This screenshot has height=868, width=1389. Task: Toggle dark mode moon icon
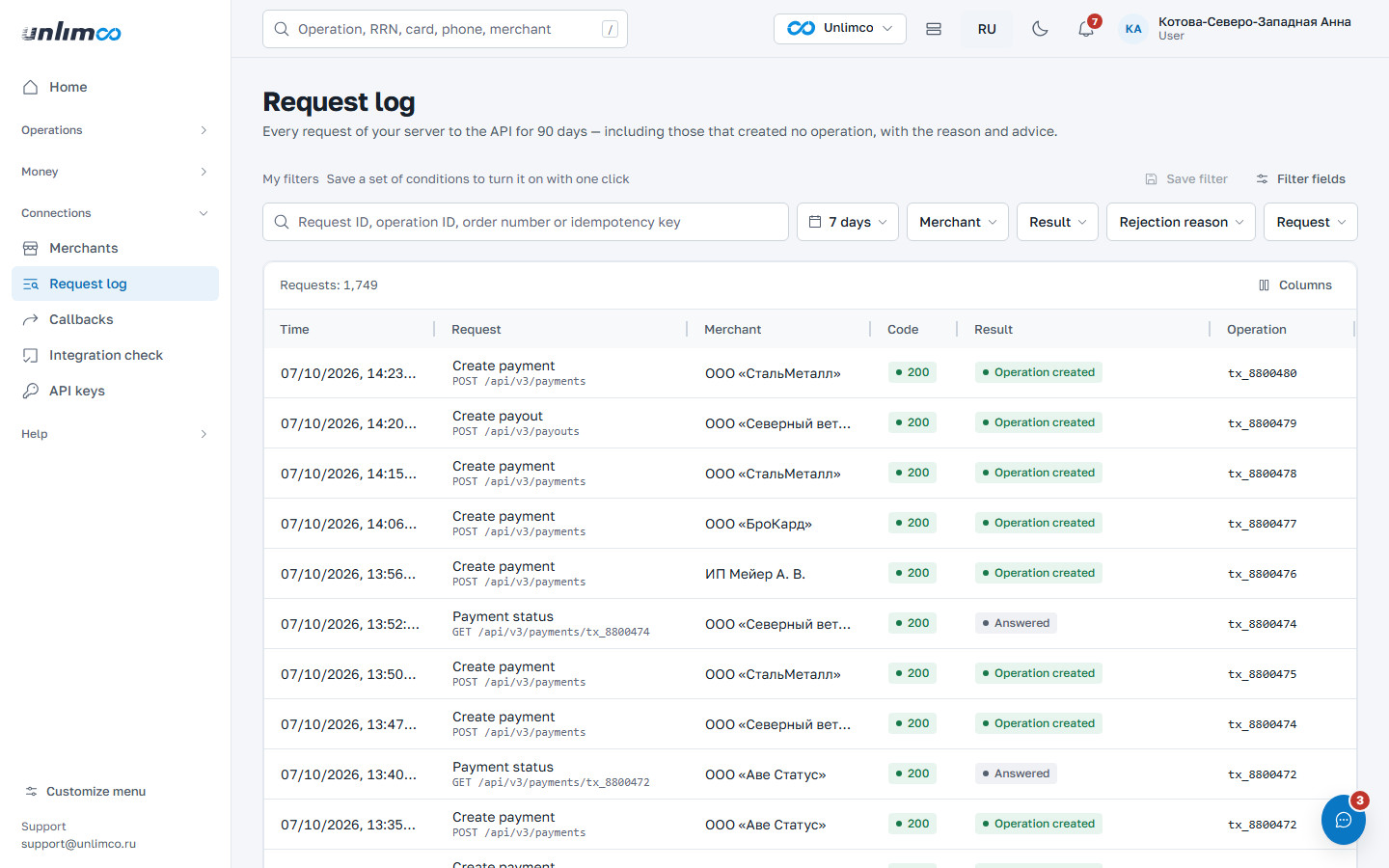1040,29
